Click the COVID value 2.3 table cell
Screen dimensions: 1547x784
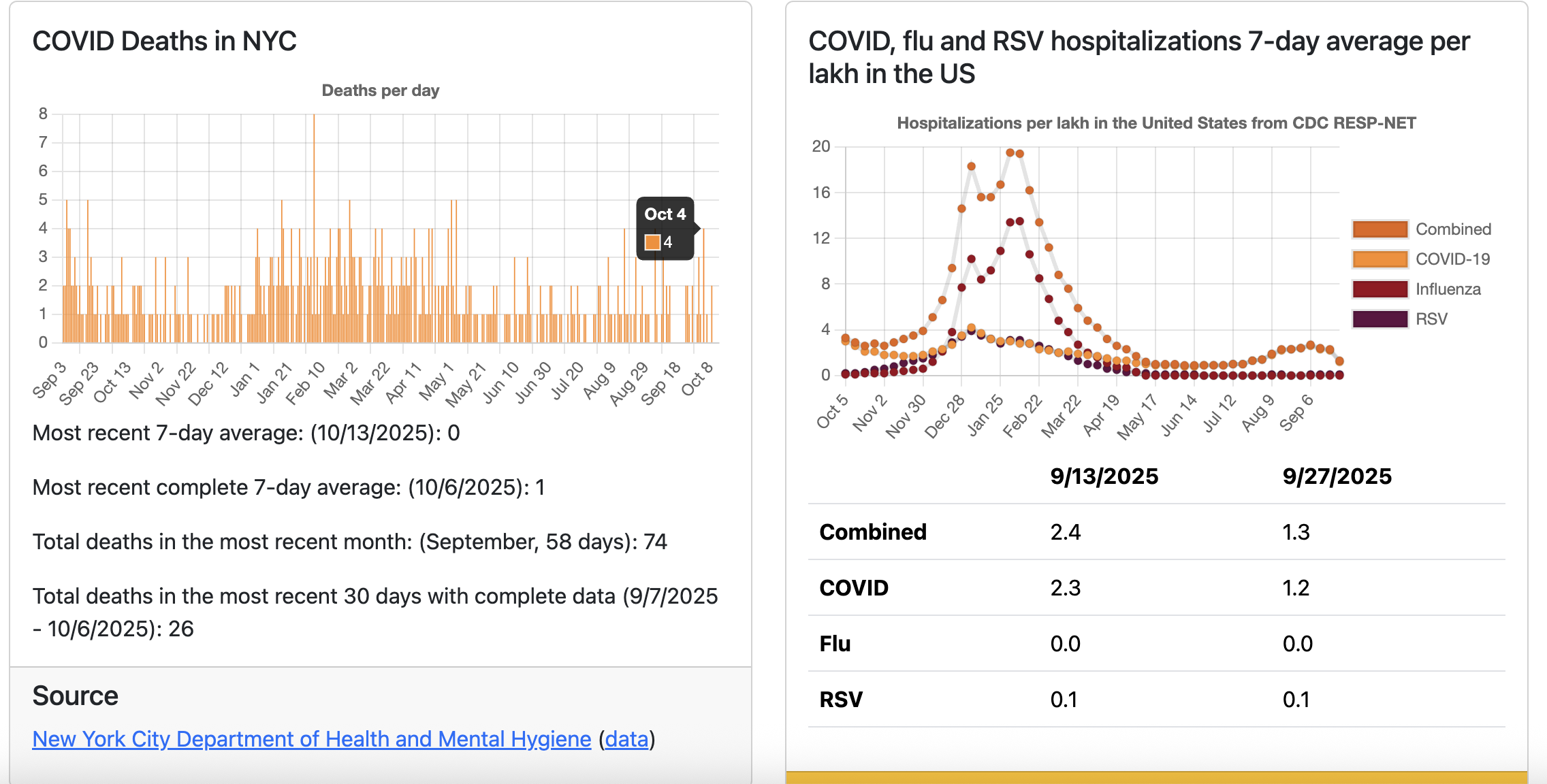(x=1066, y=588)
